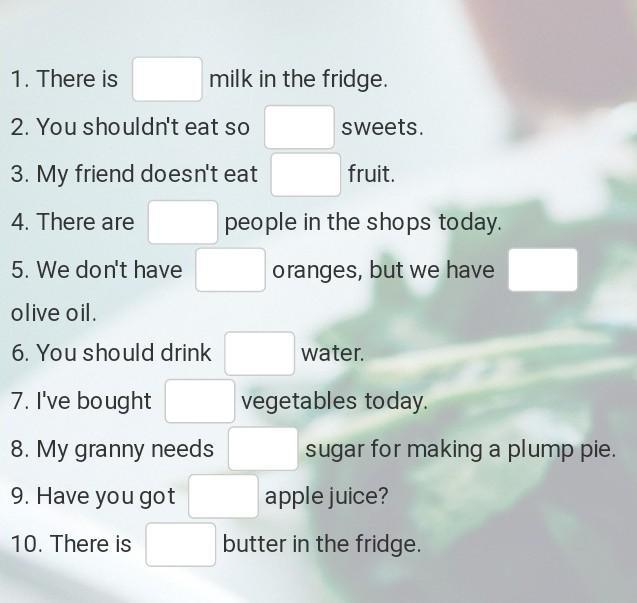The width and height of the screenshot is (637, 603).
Task: Click the text 'sugar for making a plump pie.'
Action: coord(460,449)
